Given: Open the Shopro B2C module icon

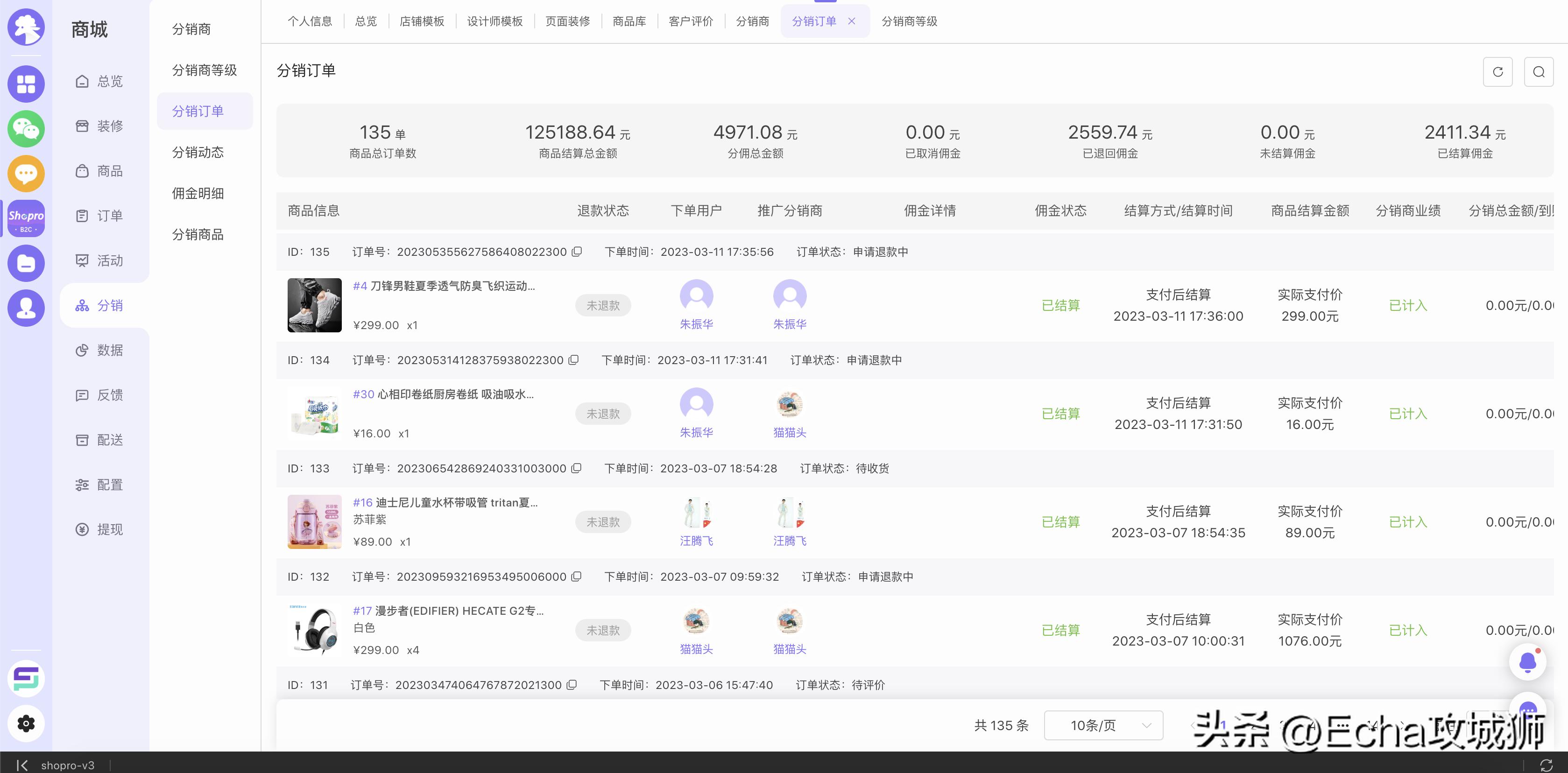Looking at the screenshot, I should 26,218.
